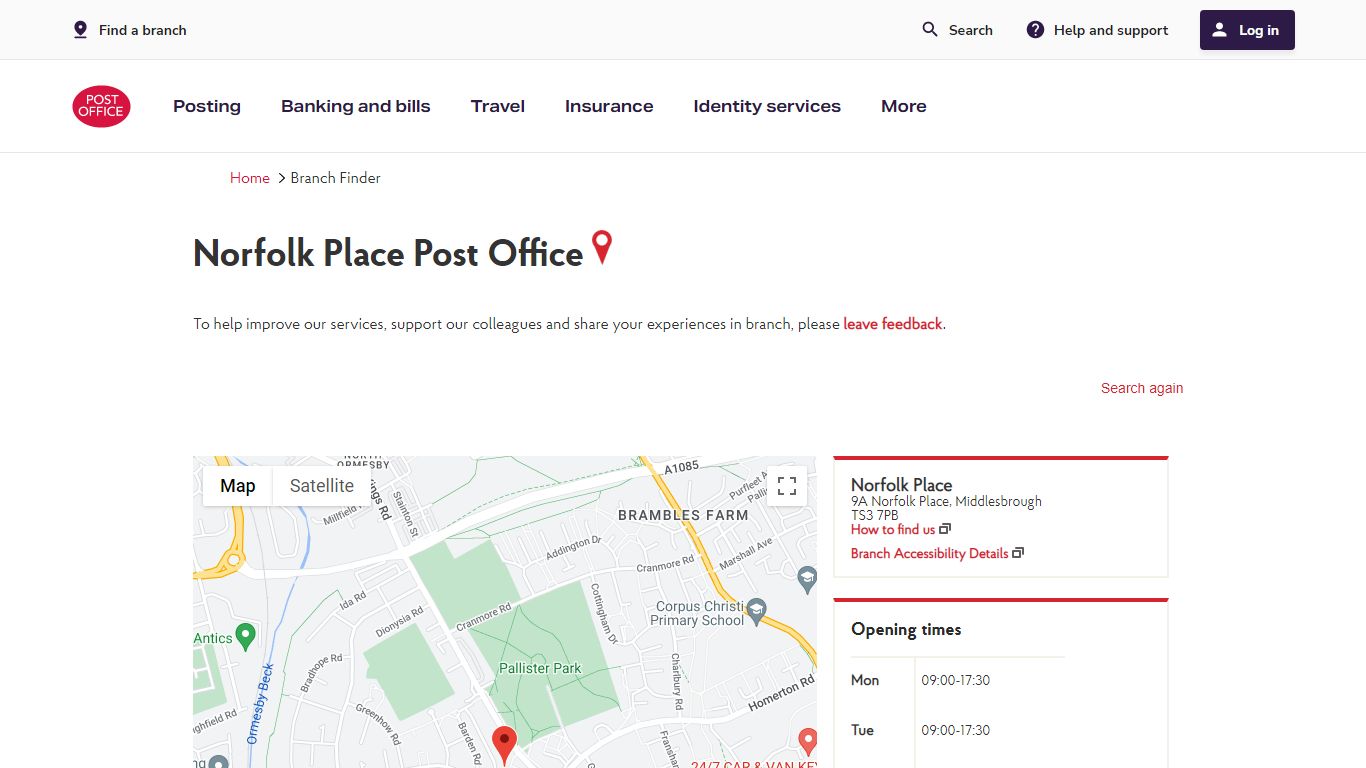The image size is (1366, 768).
Task: Click the external link icon after How to find us
Action: coord(945,529)
